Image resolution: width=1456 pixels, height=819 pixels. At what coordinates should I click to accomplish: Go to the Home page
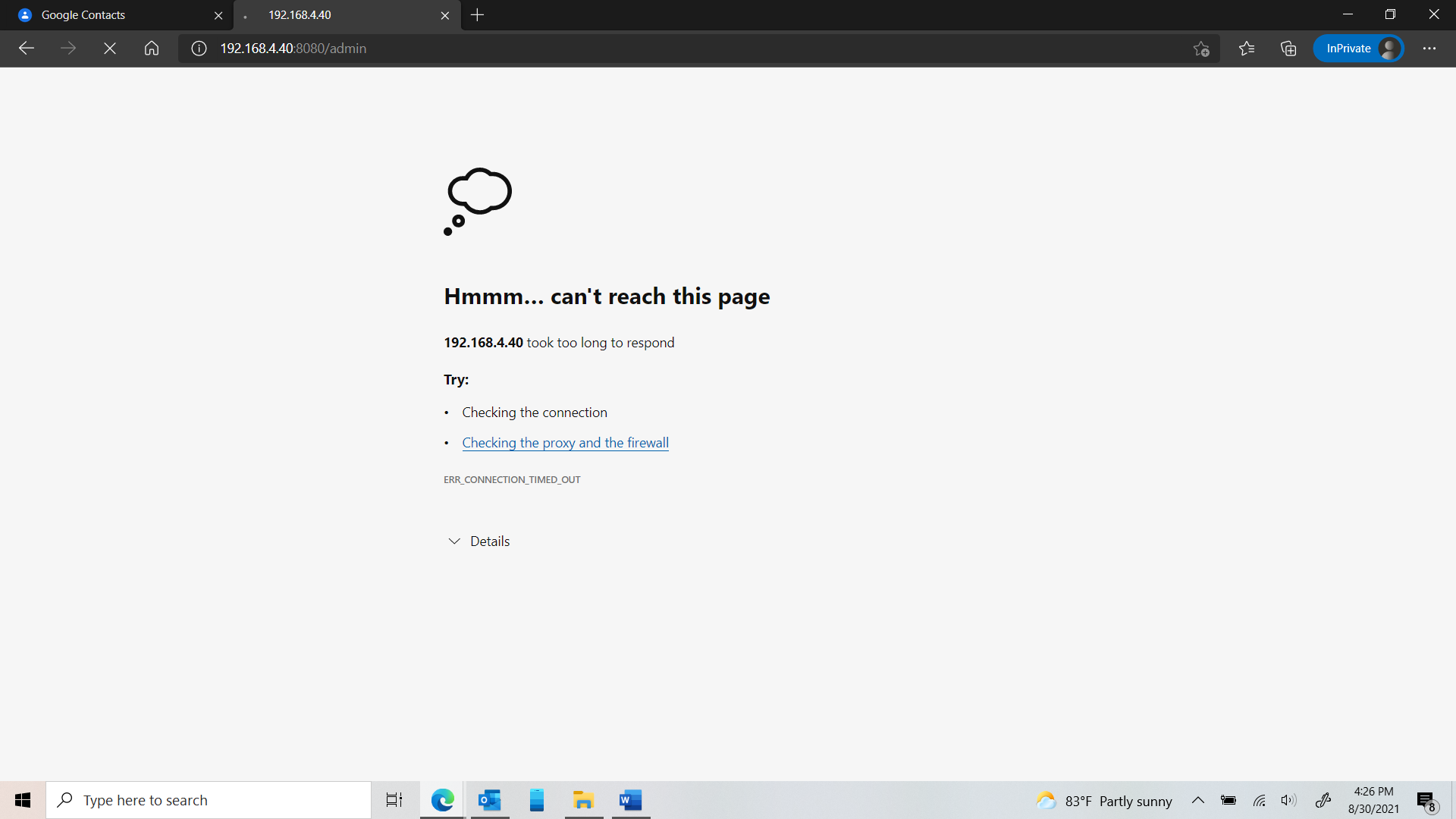coord(152,49)
